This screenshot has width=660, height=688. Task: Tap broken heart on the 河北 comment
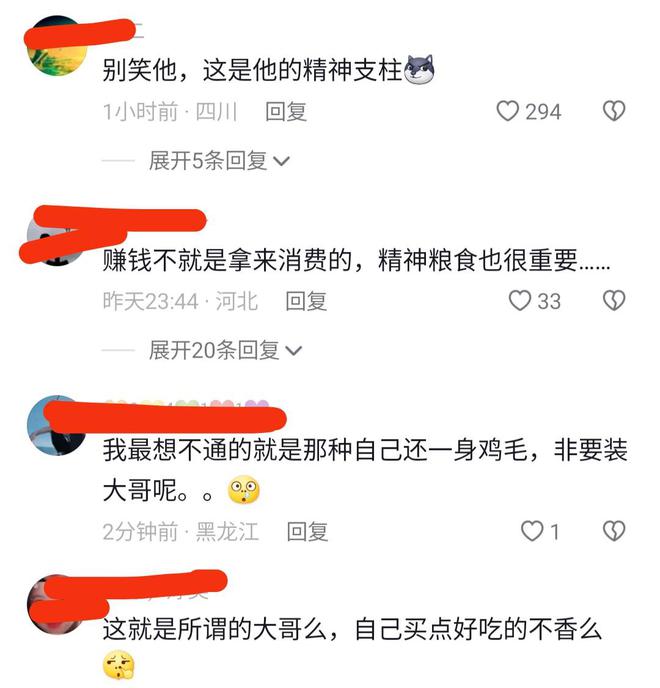[613, 301]
